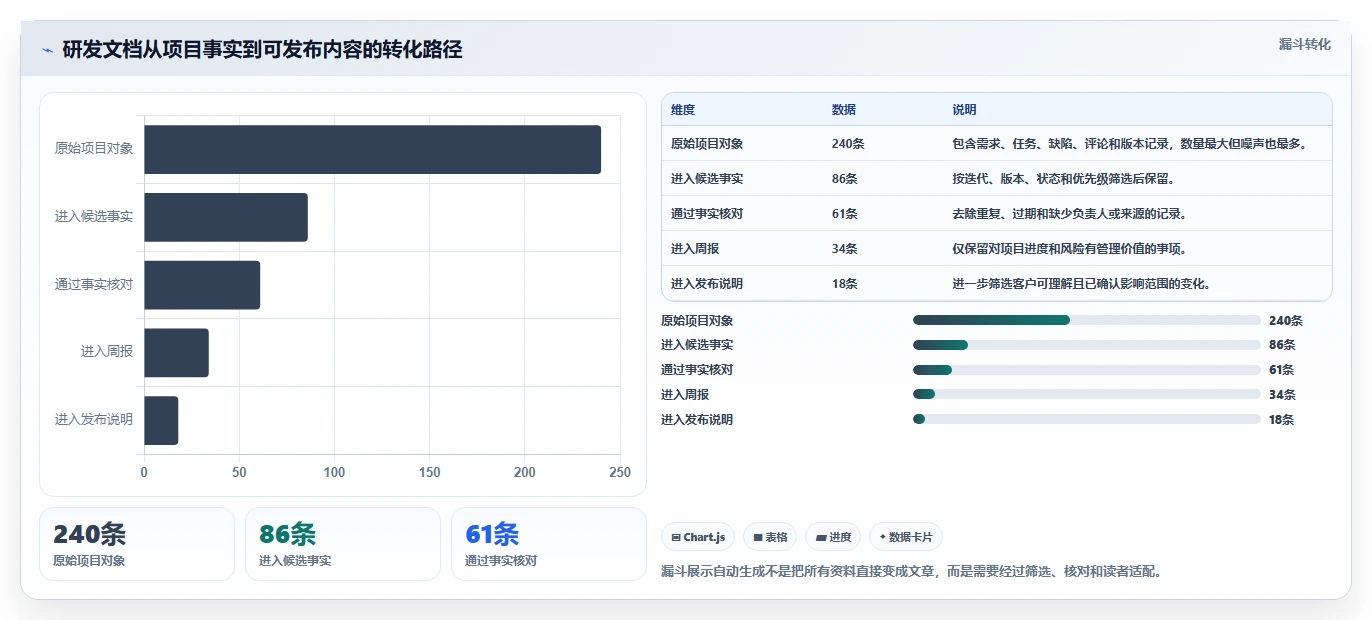Click the 原始项目对象 progress bar

coord(1086,320)
